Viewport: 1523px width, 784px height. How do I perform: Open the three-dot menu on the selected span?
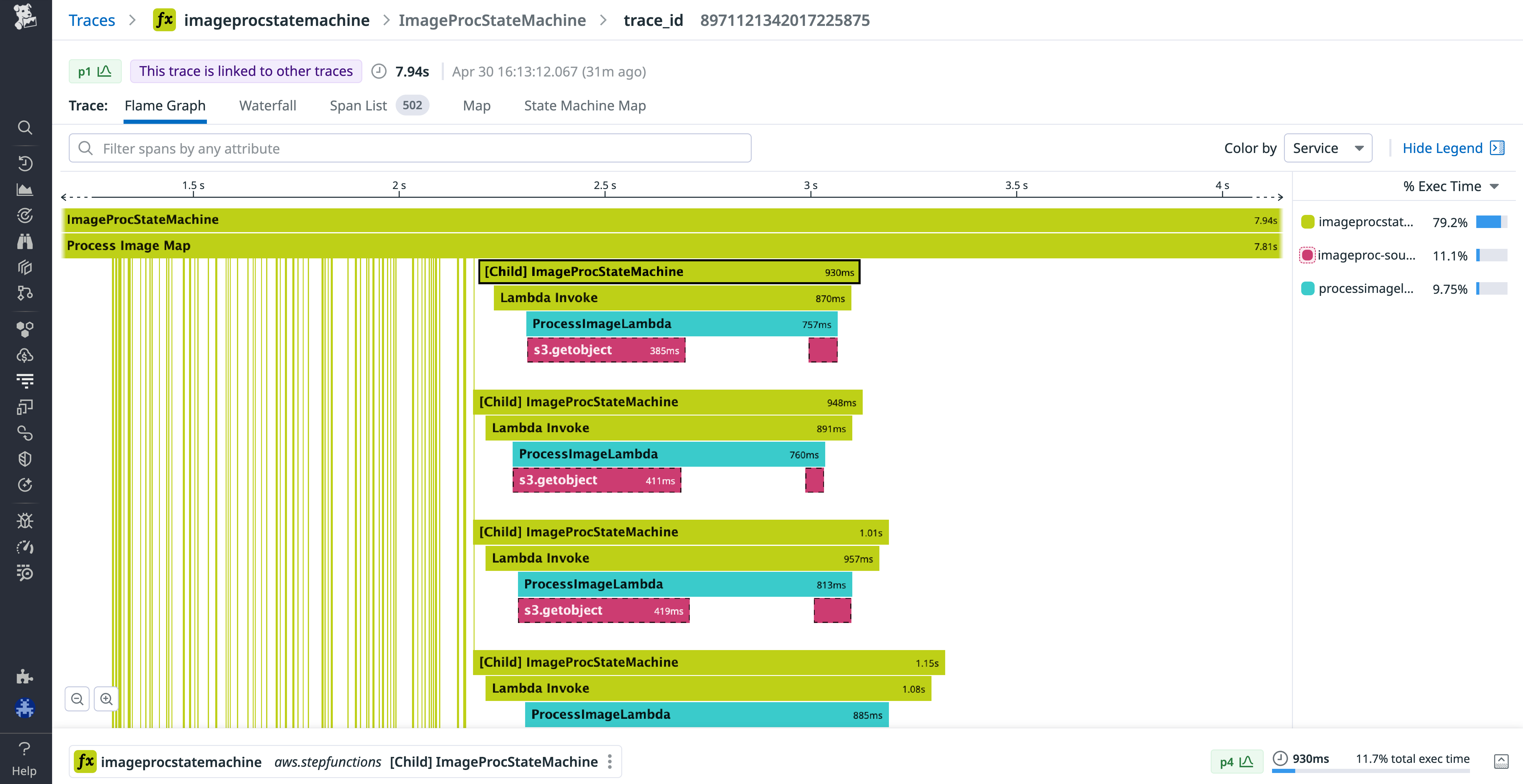pos(610,762)
